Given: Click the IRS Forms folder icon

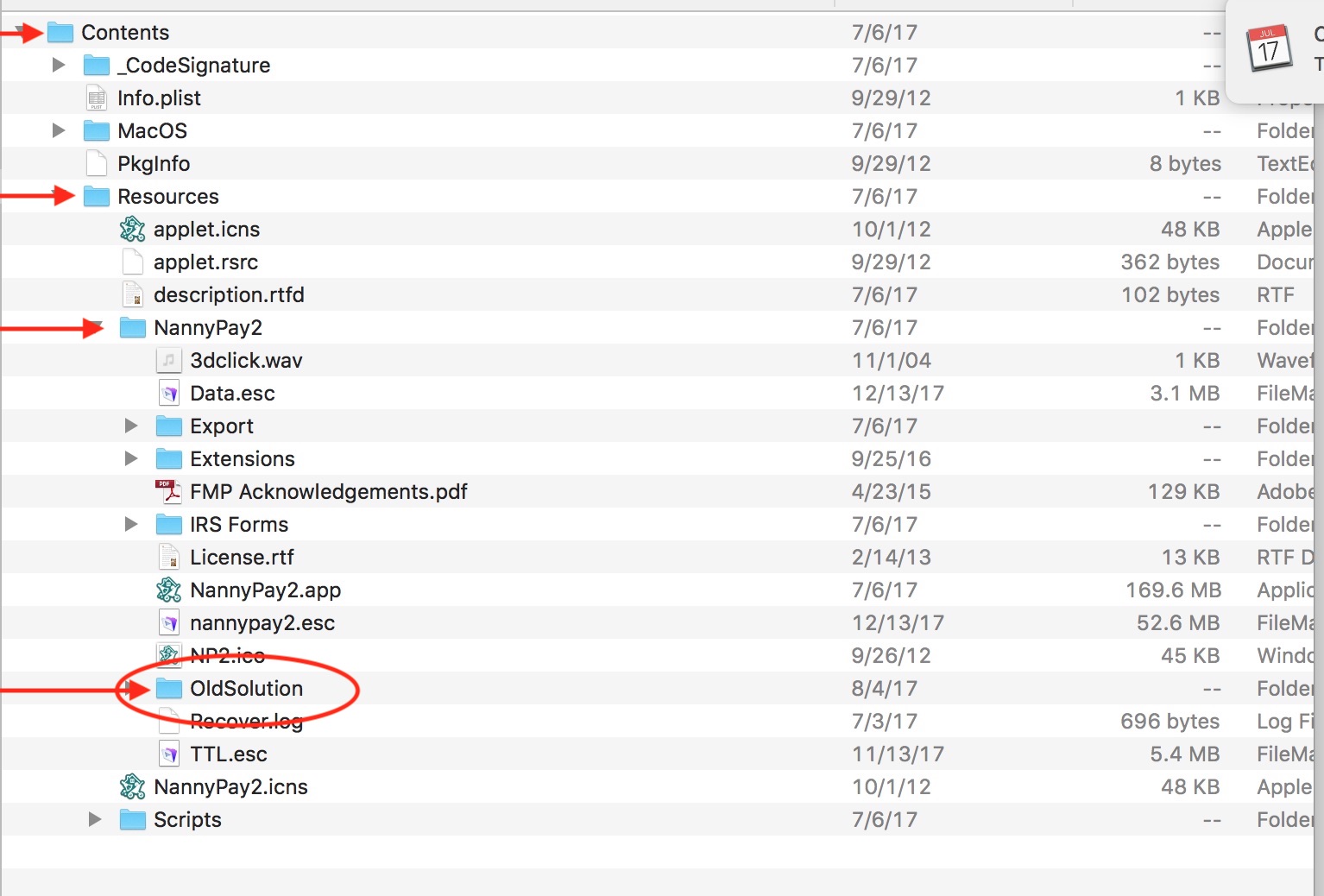Looking at the screenshot, I should (x=169, y=525).
